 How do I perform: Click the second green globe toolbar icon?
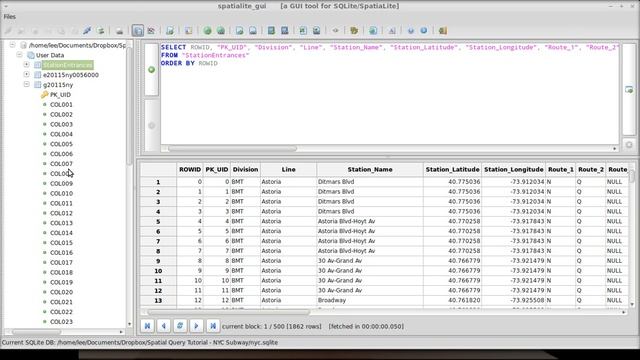pyautogui.click(x=221, y=31)
